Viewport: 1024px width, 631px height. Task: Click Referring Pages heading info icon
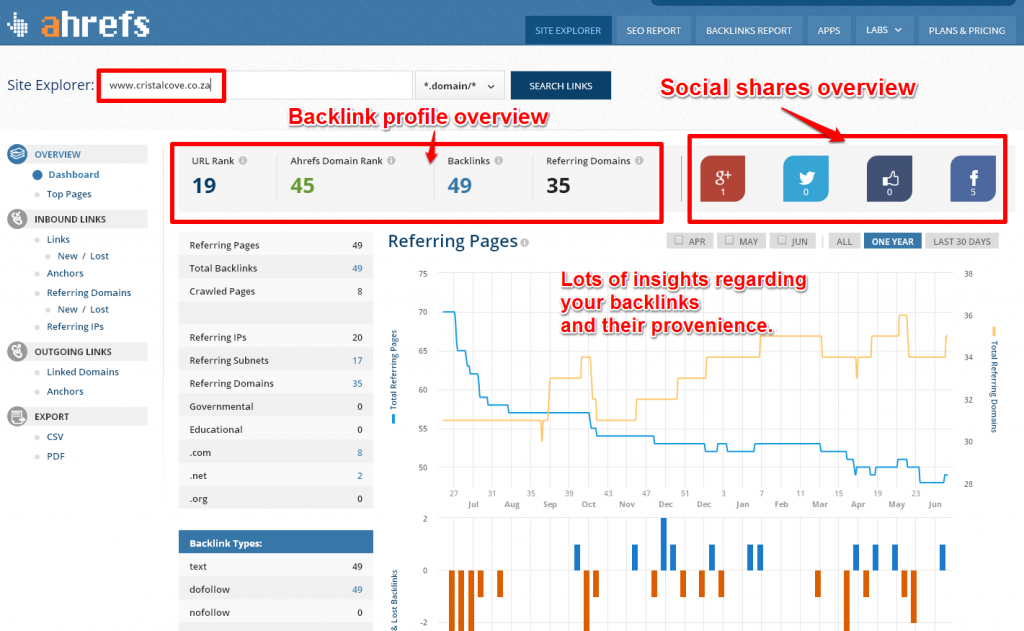(524, 243)
